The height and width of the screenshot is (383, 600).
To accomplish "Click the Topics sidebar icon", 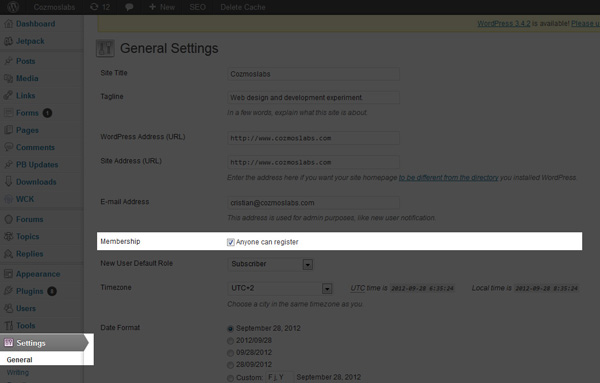I will click(8, 236).
